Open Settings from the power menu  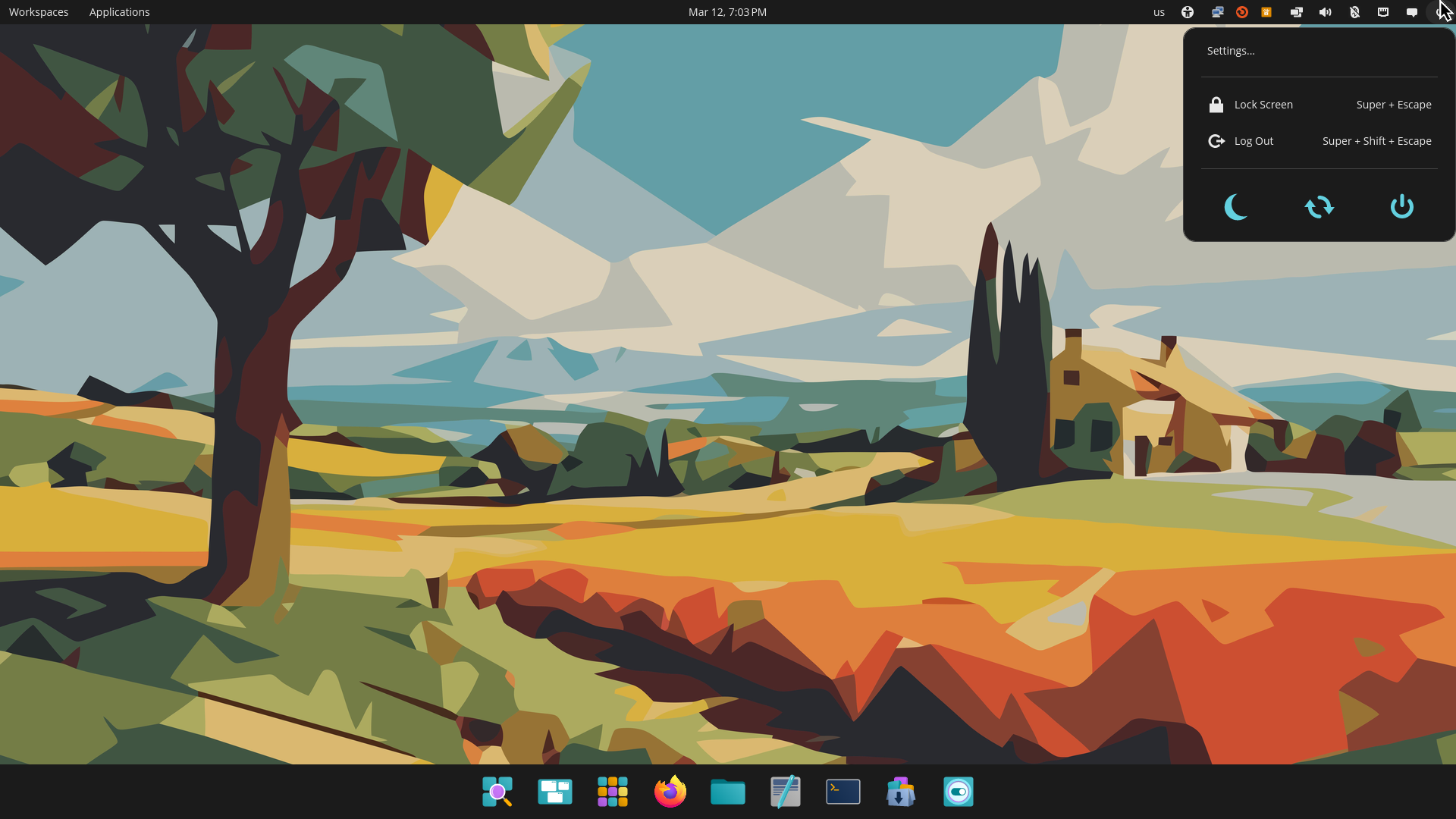pyautogui.click(x=1231, y=50)
